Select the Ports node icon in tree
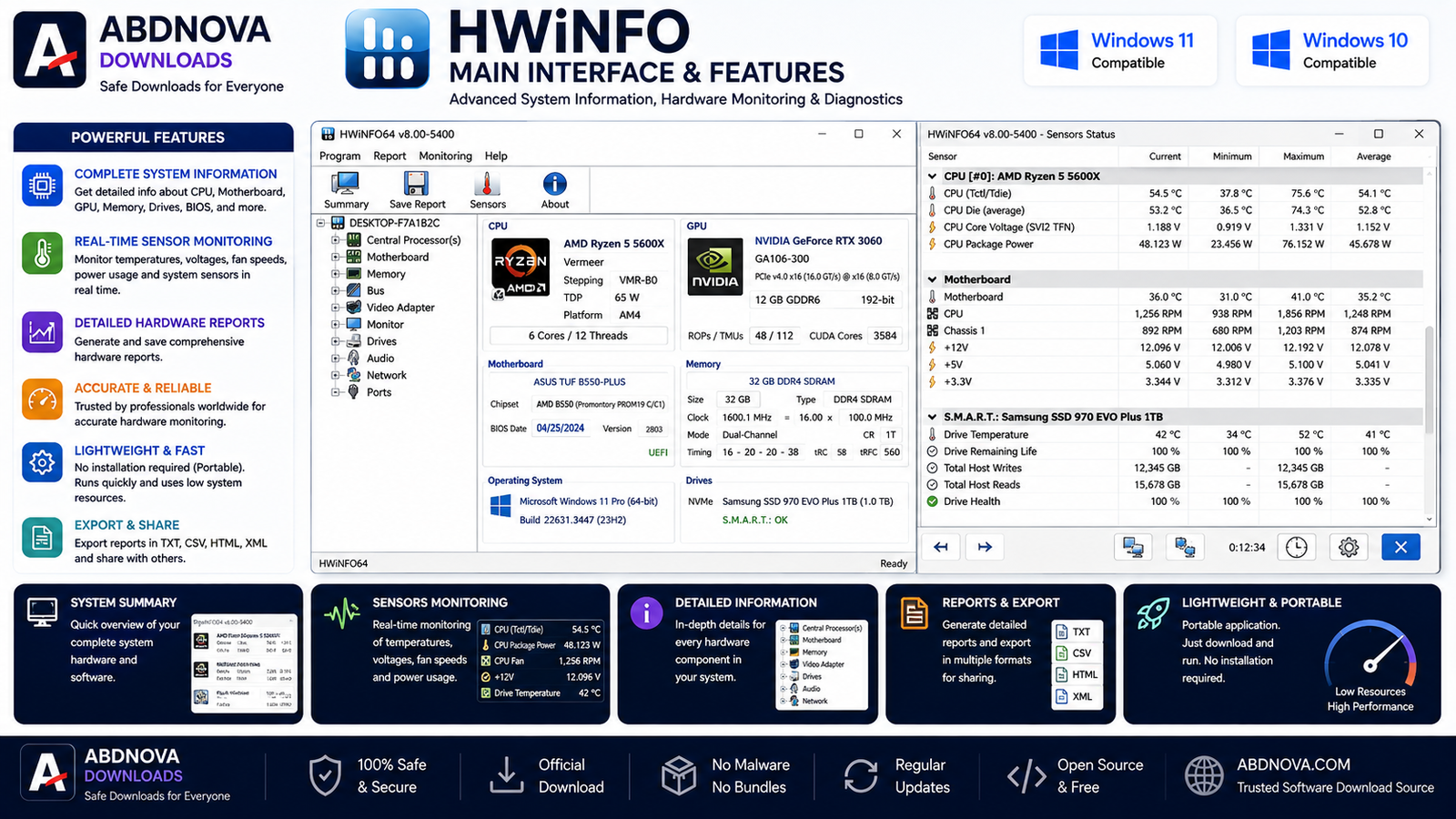This screenshot has width=1456, height=819. coord(354,392)
